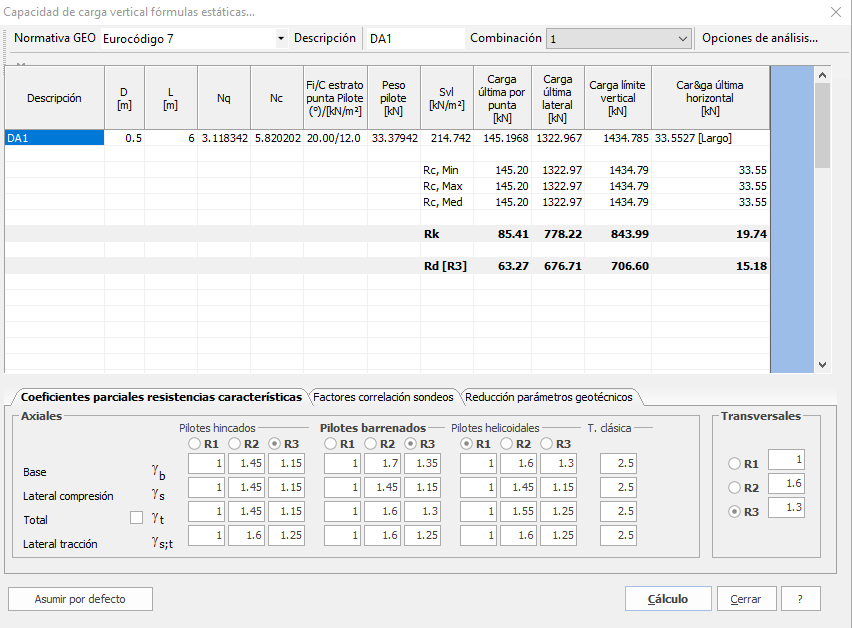The image size is (852, 628).
Task: Edit T. clásica Base field 2.5
Action: point(618,463)
